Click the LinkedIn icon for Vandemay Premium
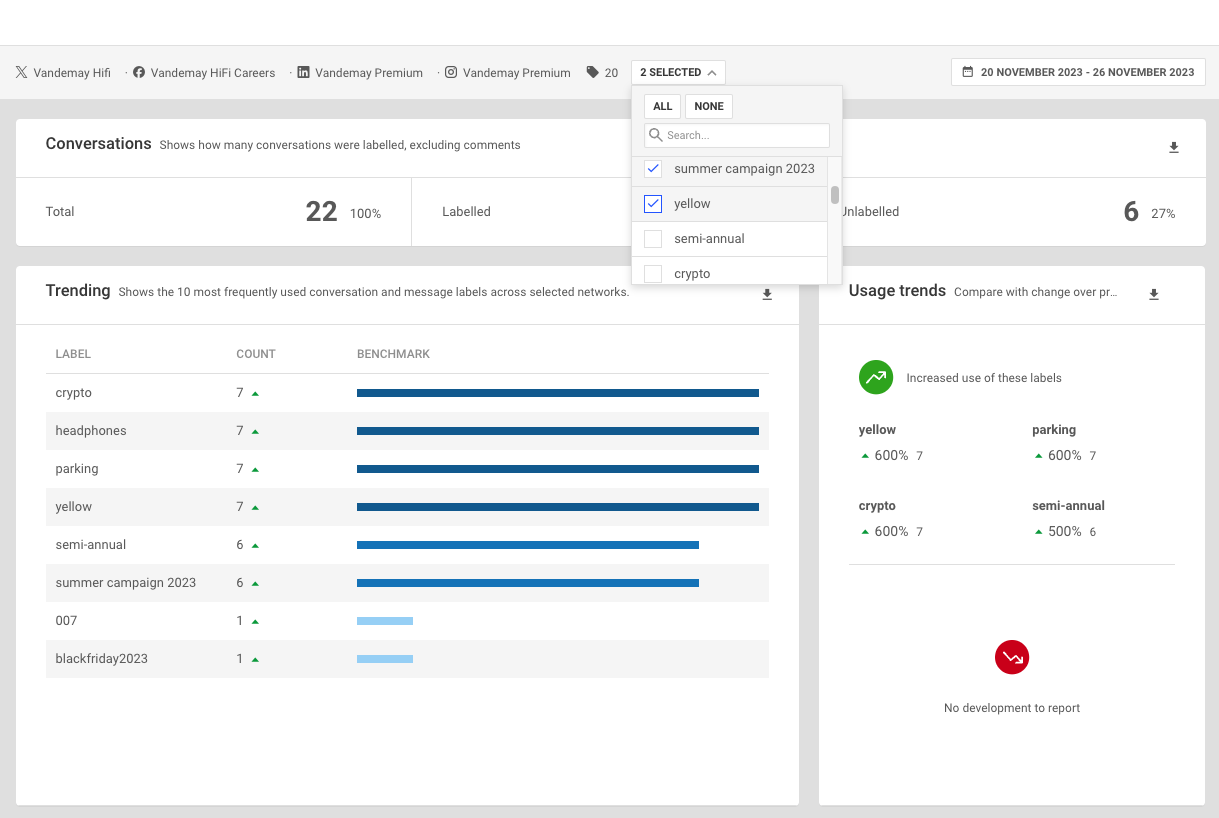Screen dimensions: 1219x818 pyautogui.click(x=303, y=72)
